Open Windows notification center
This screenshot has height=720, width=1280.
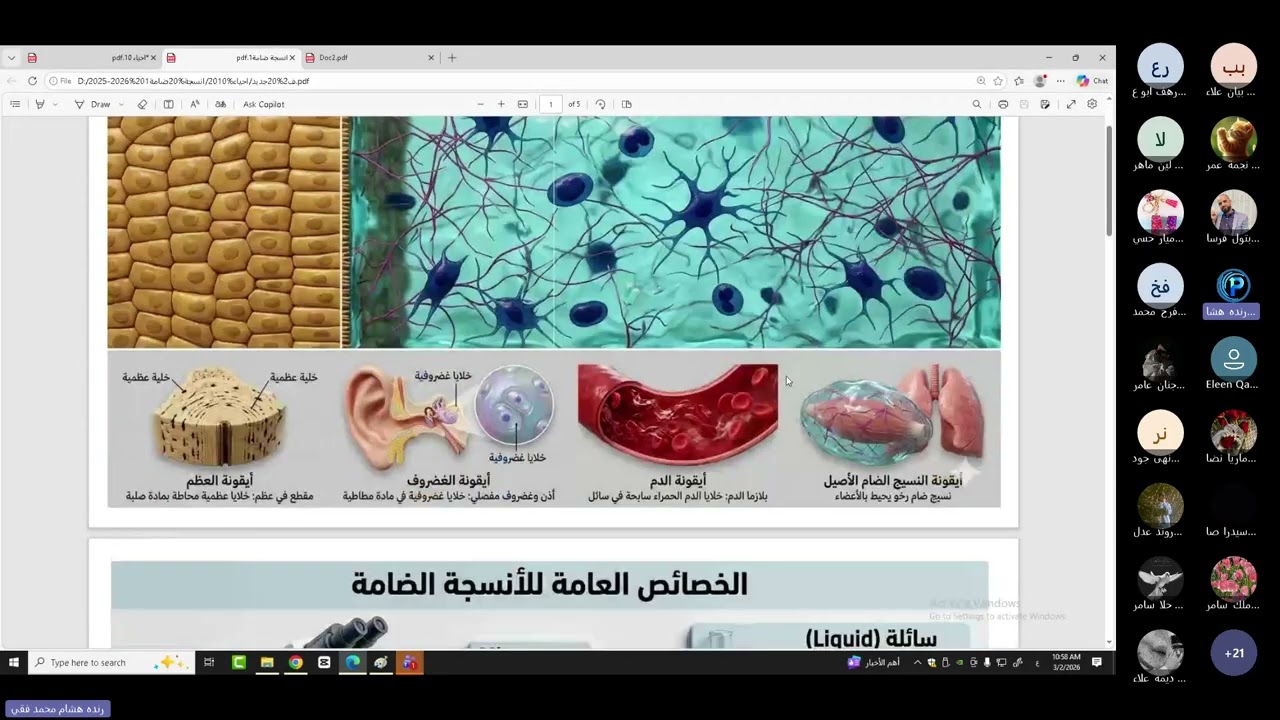click(x=1097, y=662)
